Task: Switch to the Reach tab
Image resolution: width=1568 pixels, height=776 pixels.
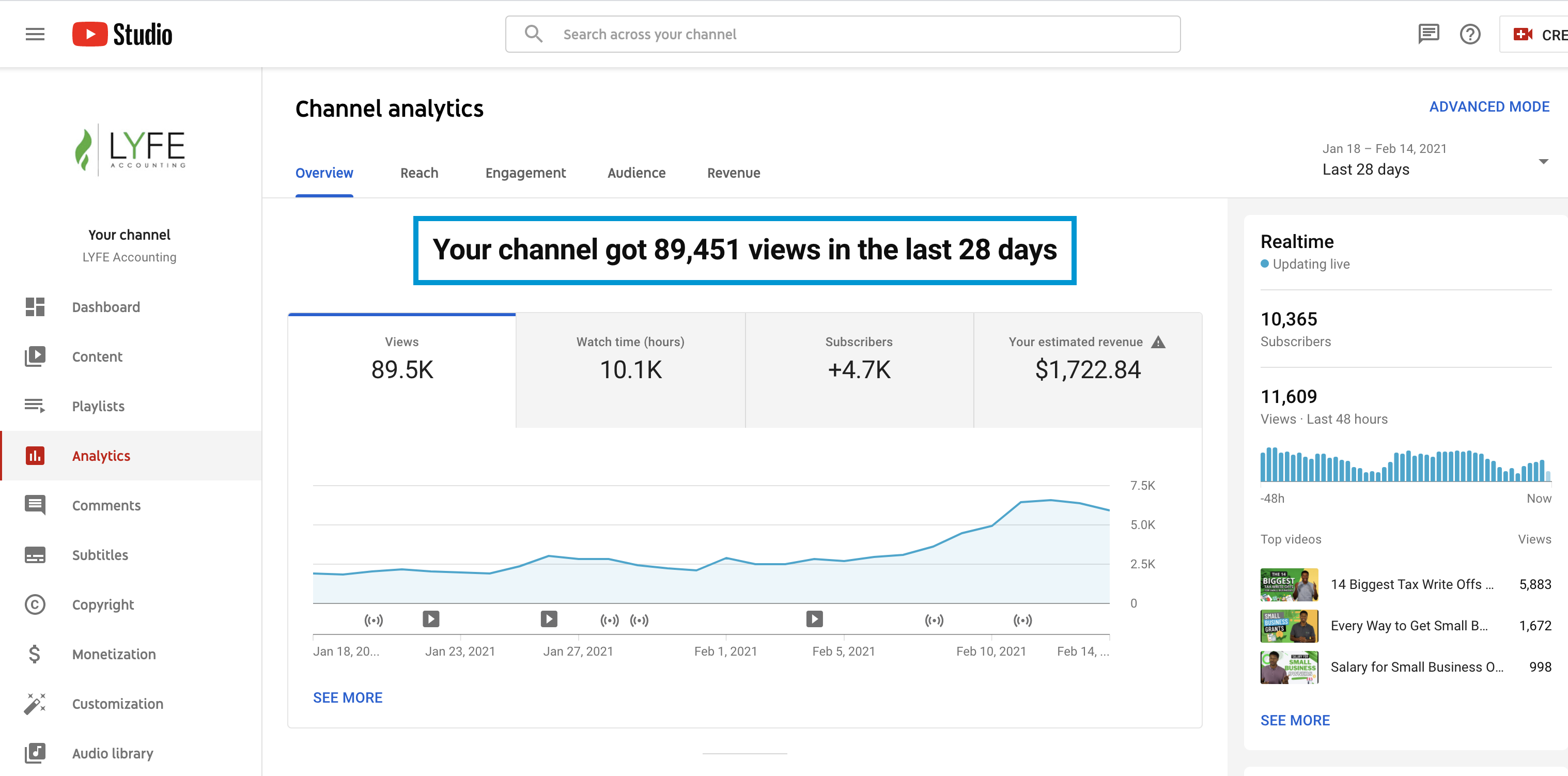Action: point(419,173)
